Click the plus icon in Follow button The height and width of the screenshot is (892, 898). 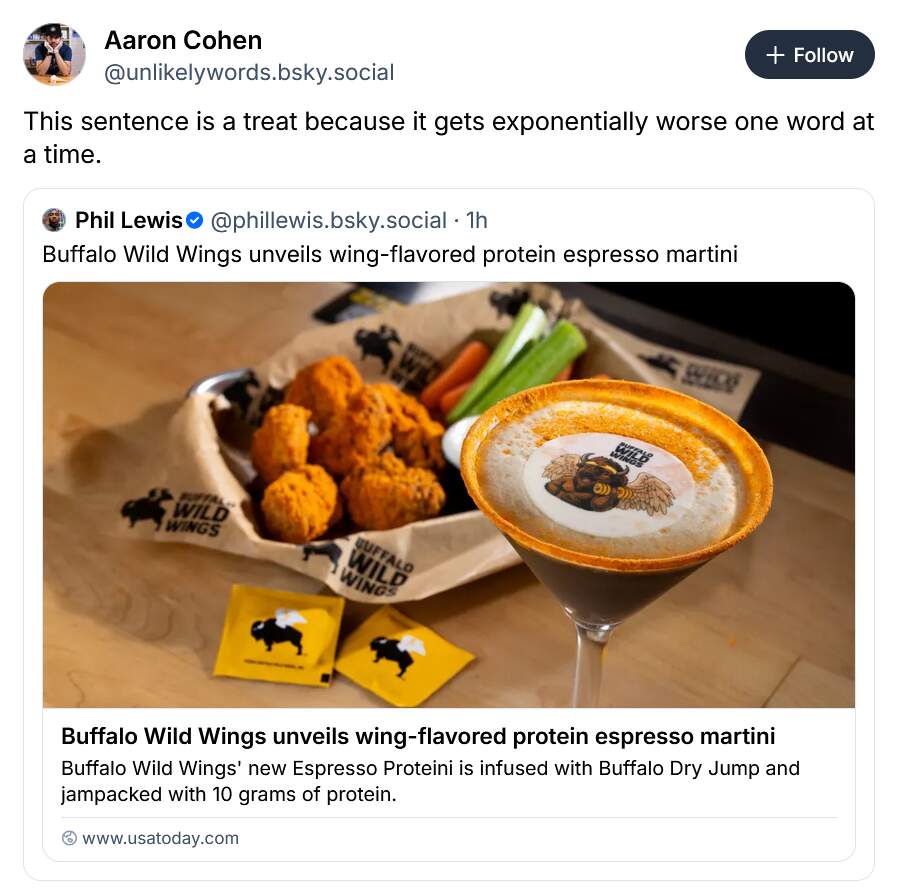[775, 56]
